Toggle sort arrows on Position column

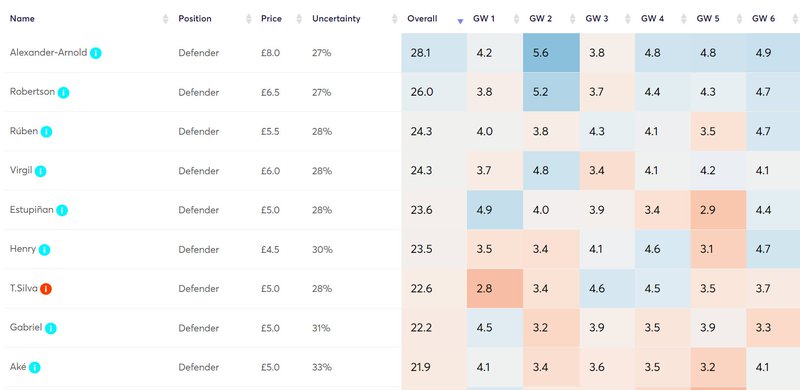coord(249,19)
